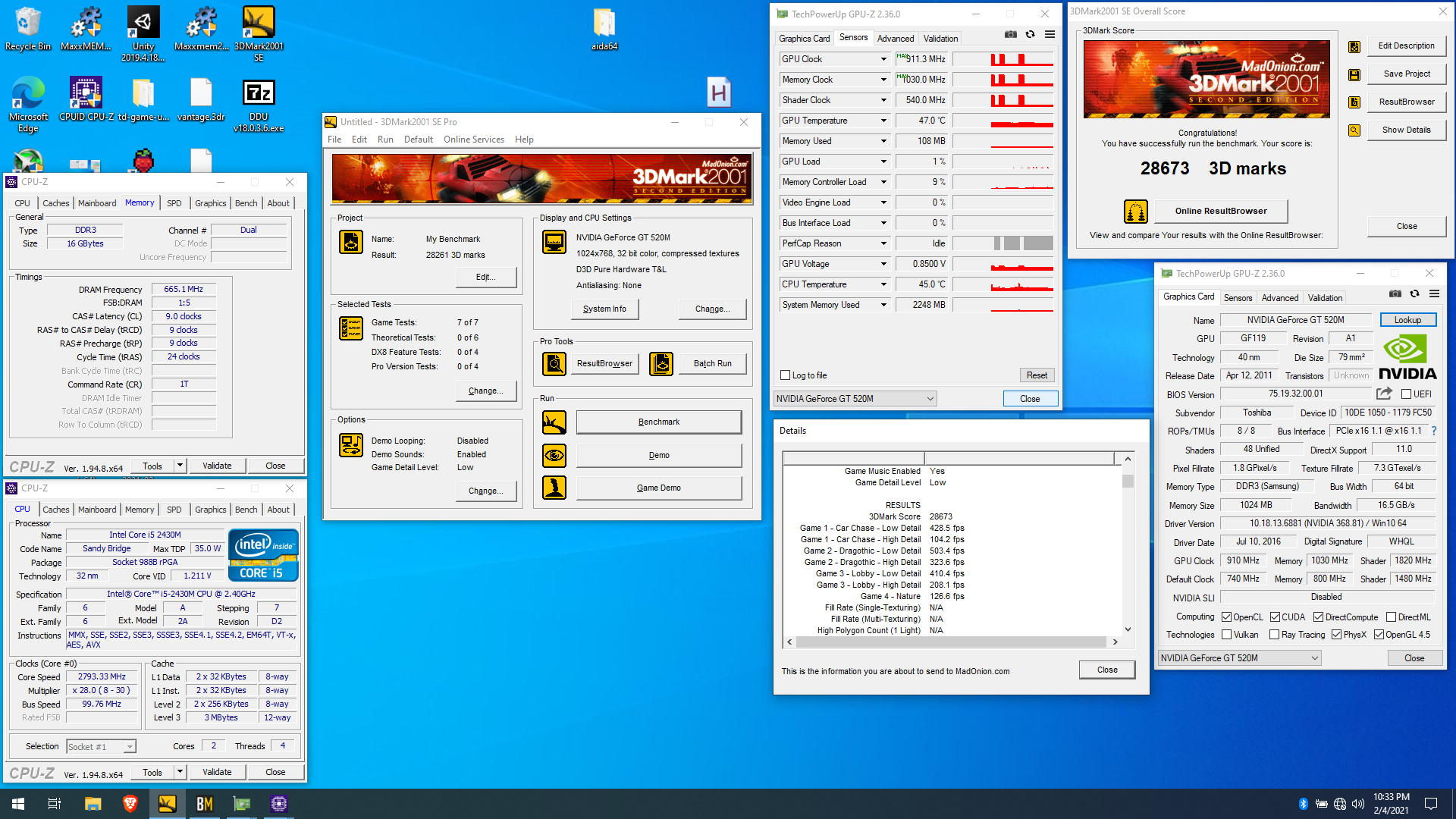Click GPU Clock sensor graph
Viewport: 1456px width, 819px height.
[x=1003, y=59]
